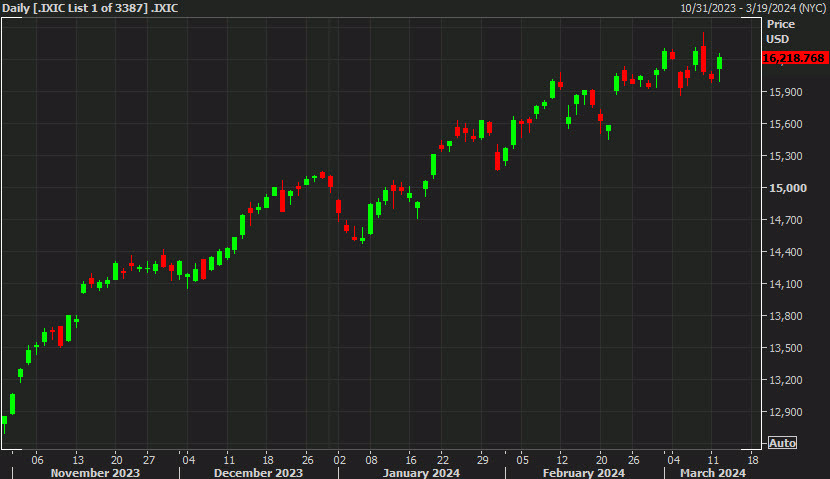Click the bold 15,000 price axis label

pyautogui.click(x=788, y=188)
